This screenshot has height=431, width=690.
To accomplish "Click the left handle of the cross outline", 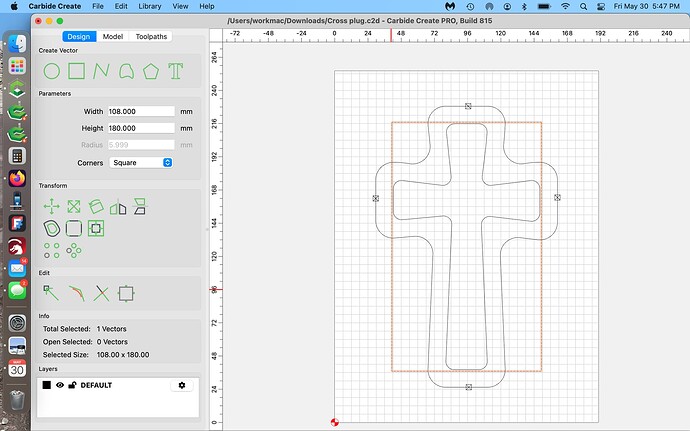I will click(376, 199).
